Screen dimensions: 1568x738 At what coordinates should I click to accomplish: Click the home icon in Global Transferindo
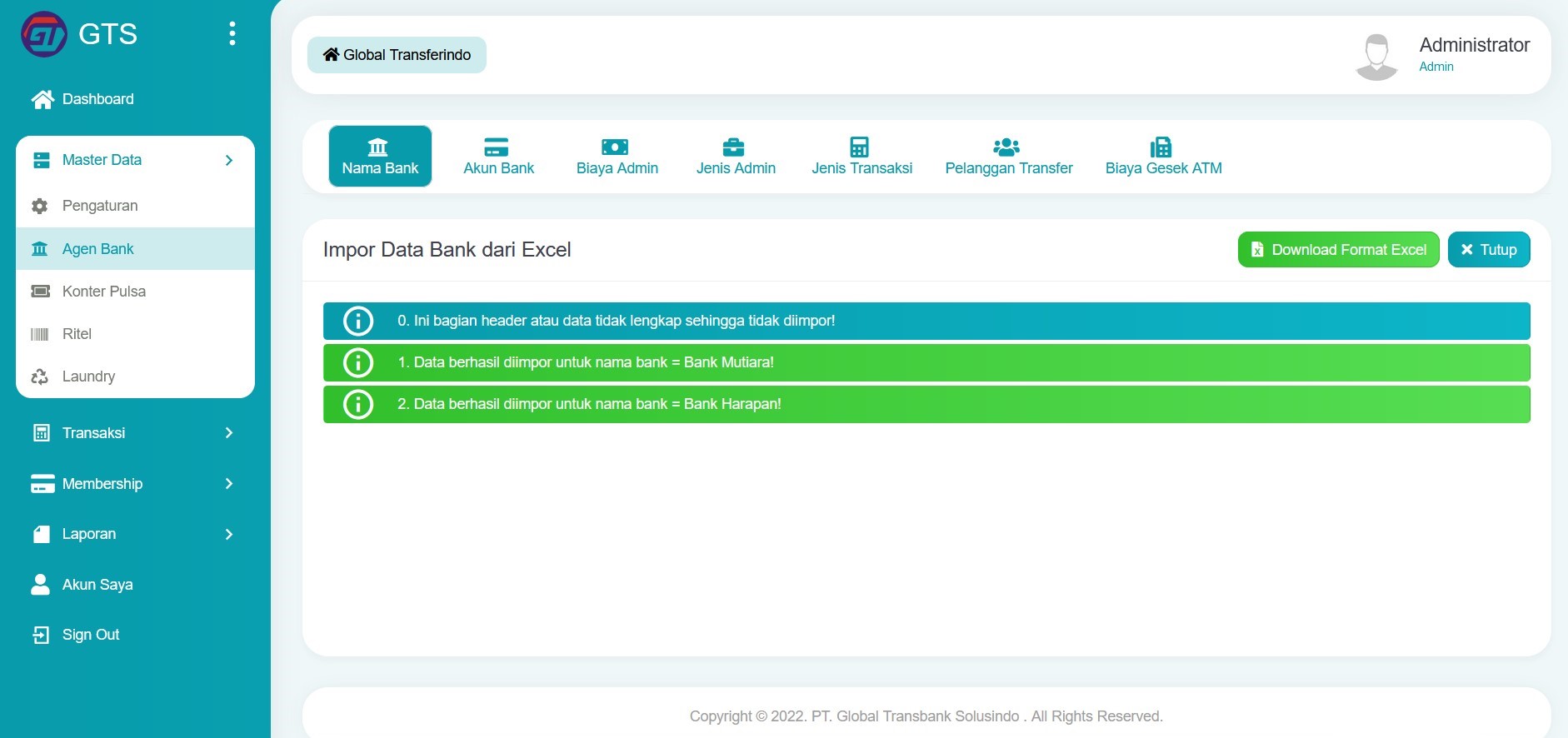[331, 55]
